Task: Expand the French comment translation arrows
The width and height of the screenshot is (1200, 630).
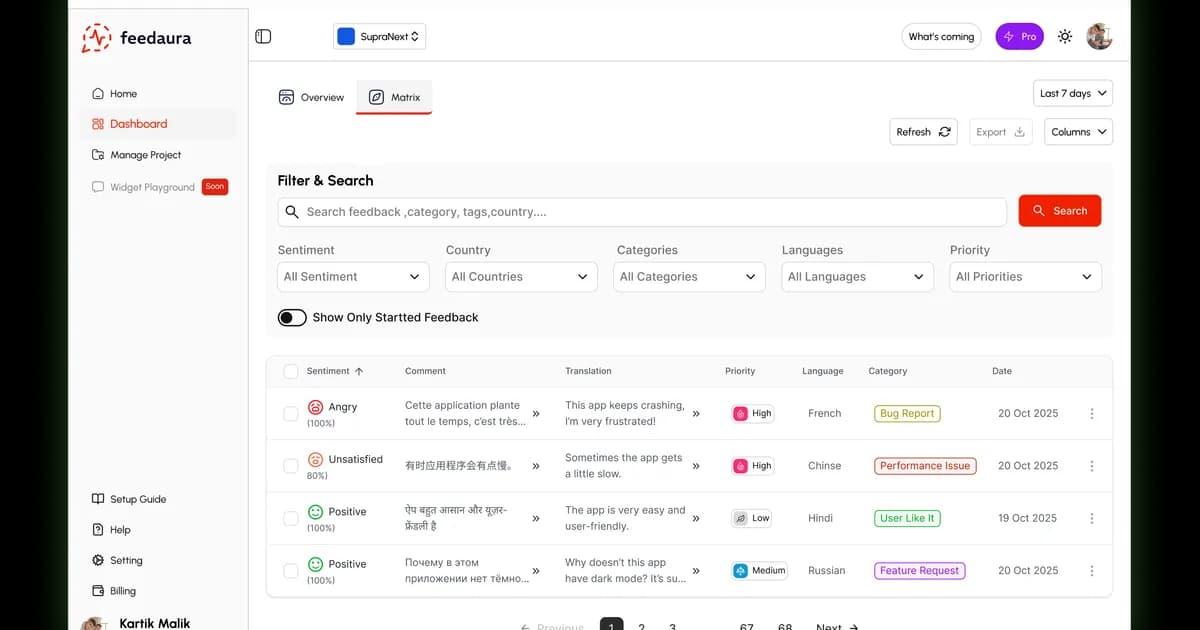Action: (536, 413)
